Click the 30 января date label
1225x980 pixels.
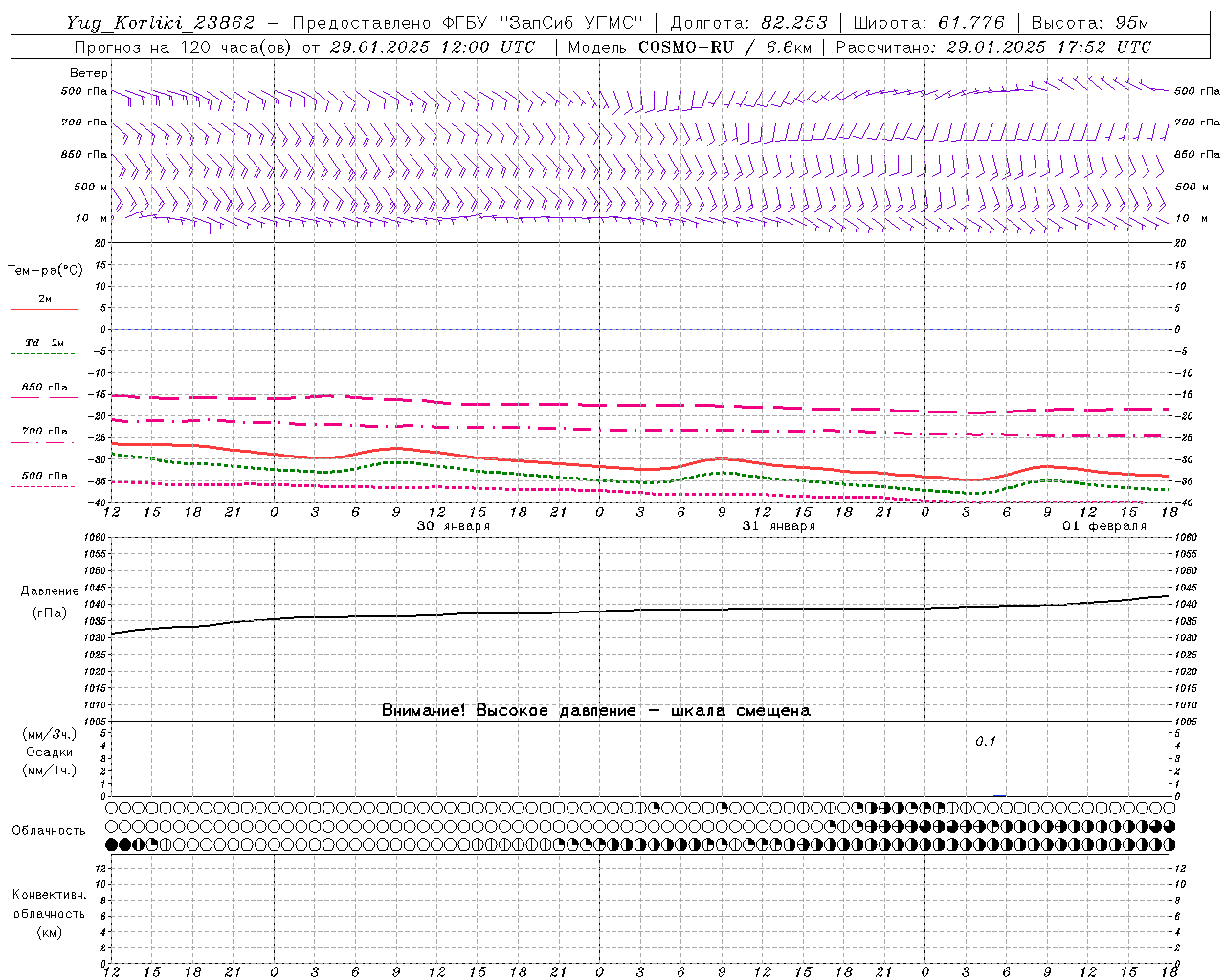453,526
